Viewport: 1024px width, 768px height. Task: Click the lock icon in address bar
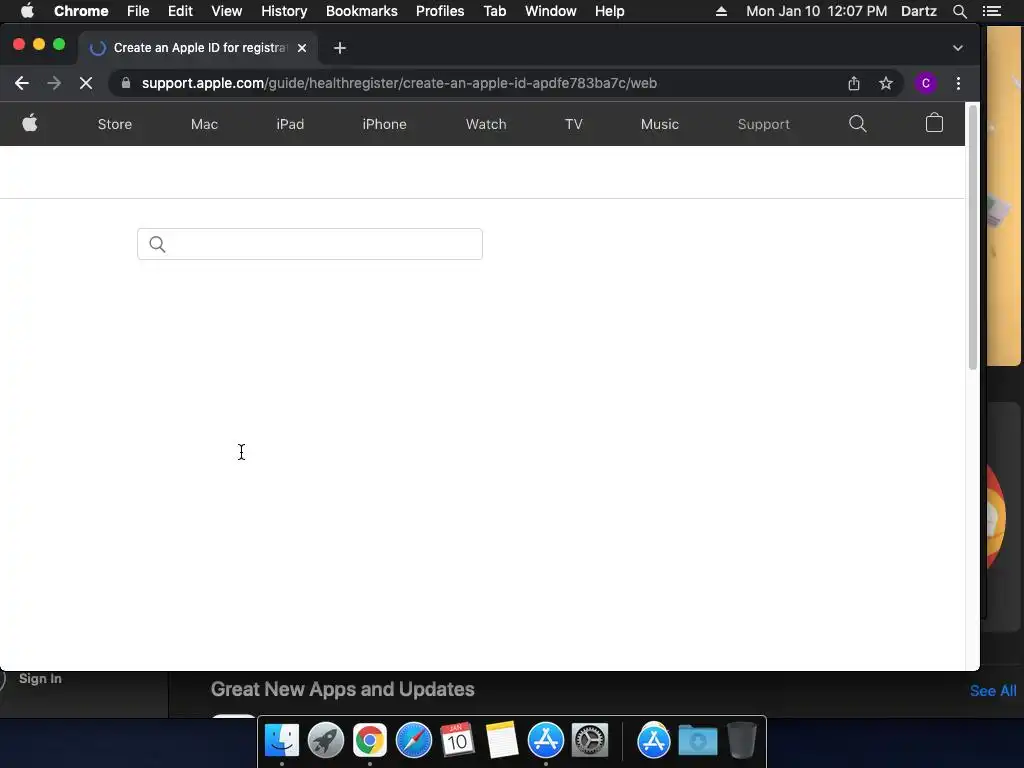(126, 83)
